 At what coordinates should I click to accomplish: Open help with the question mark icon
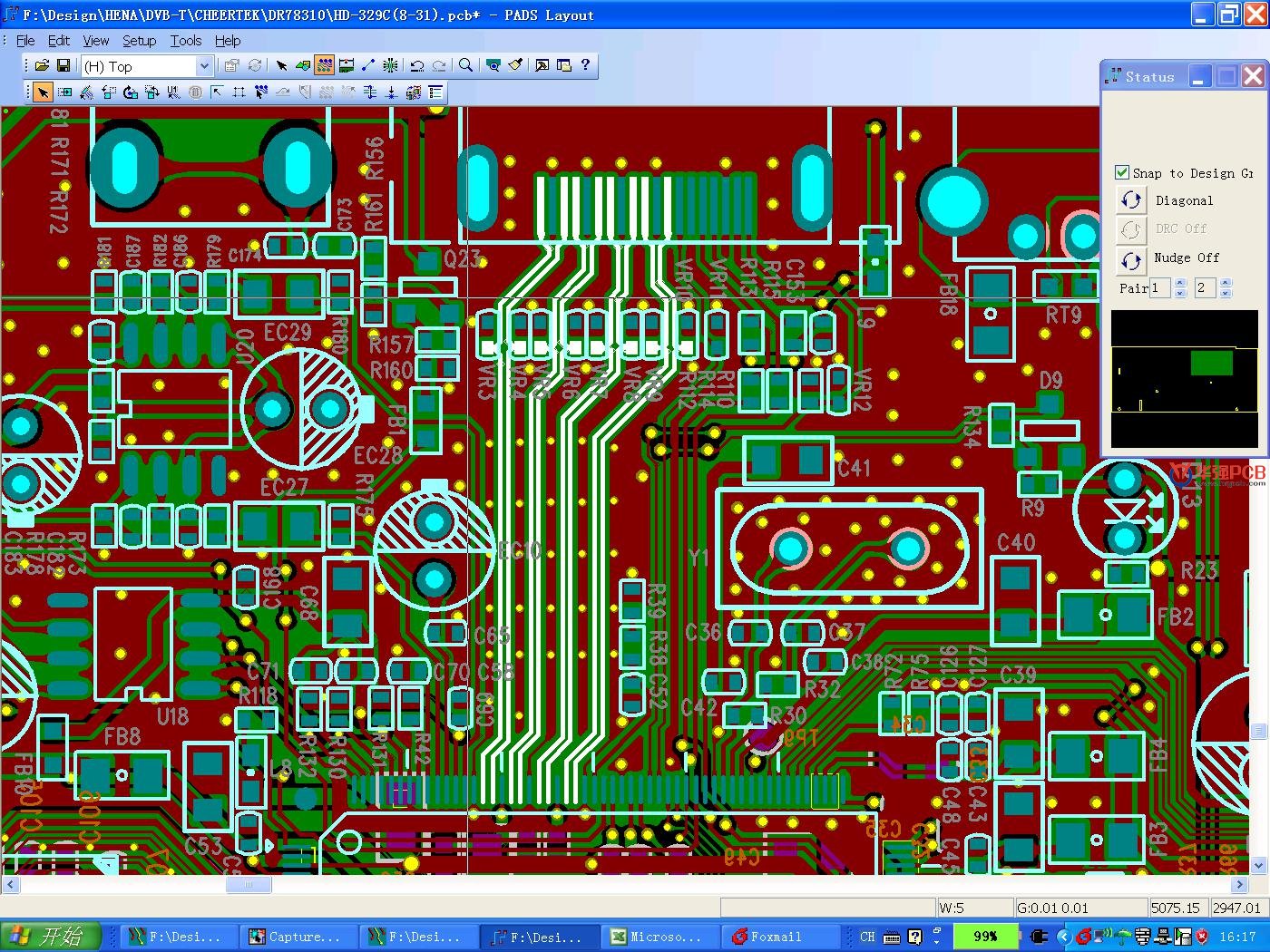pos(585,65)
